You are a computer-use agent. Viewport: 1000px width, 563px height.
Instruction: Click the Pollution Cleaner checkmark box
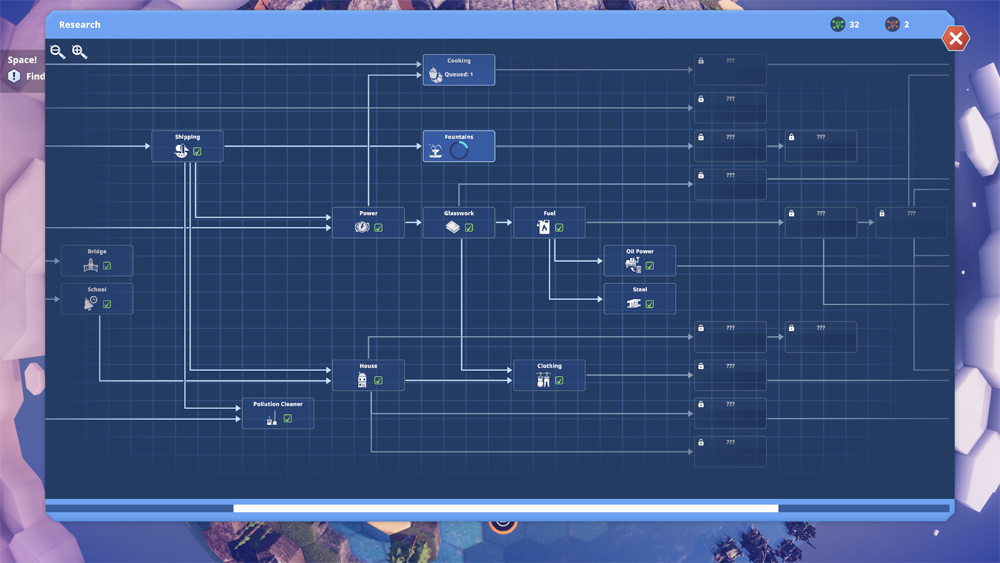tap(288, 419)
